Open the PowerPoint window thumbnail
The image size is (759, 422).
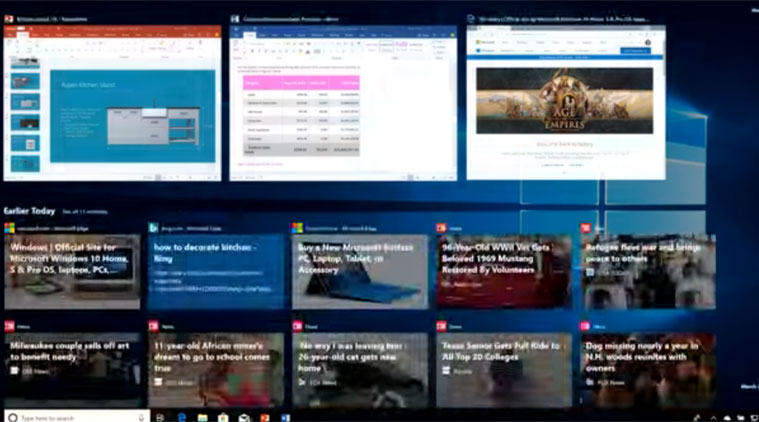click(x=112, y=104)
